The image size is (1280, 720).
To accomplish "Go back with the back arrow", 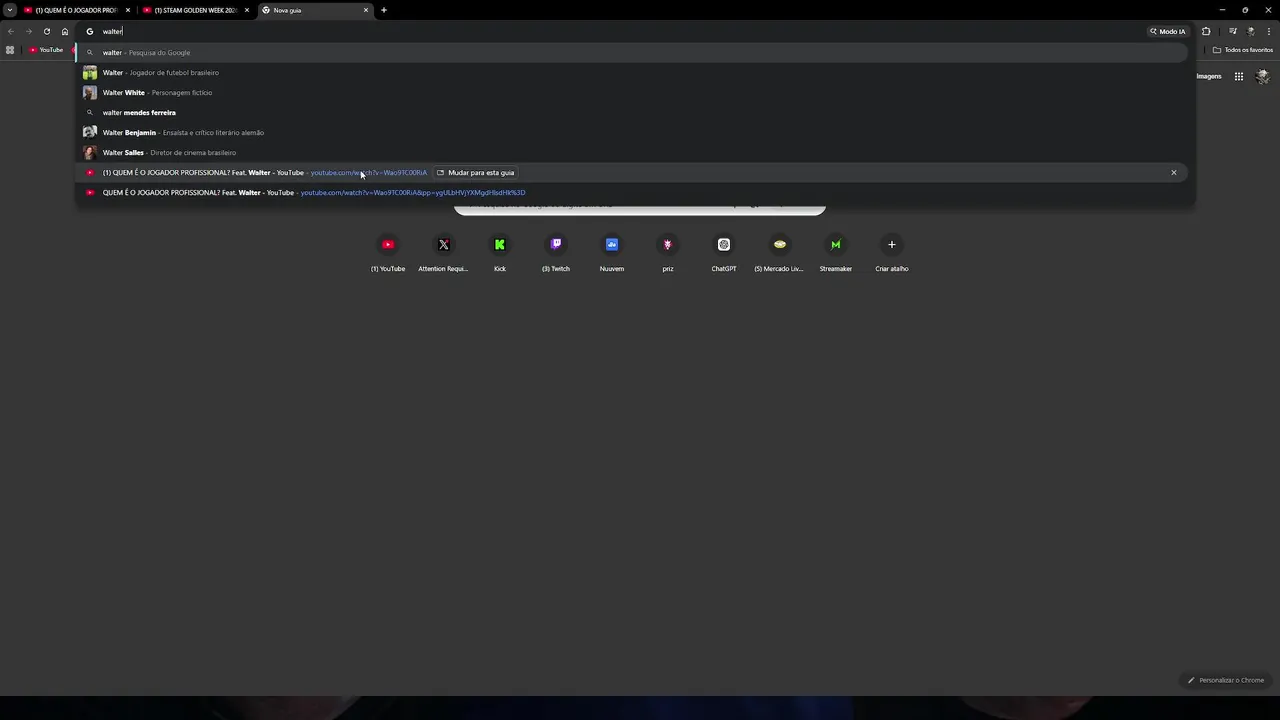I will point(11,31).
